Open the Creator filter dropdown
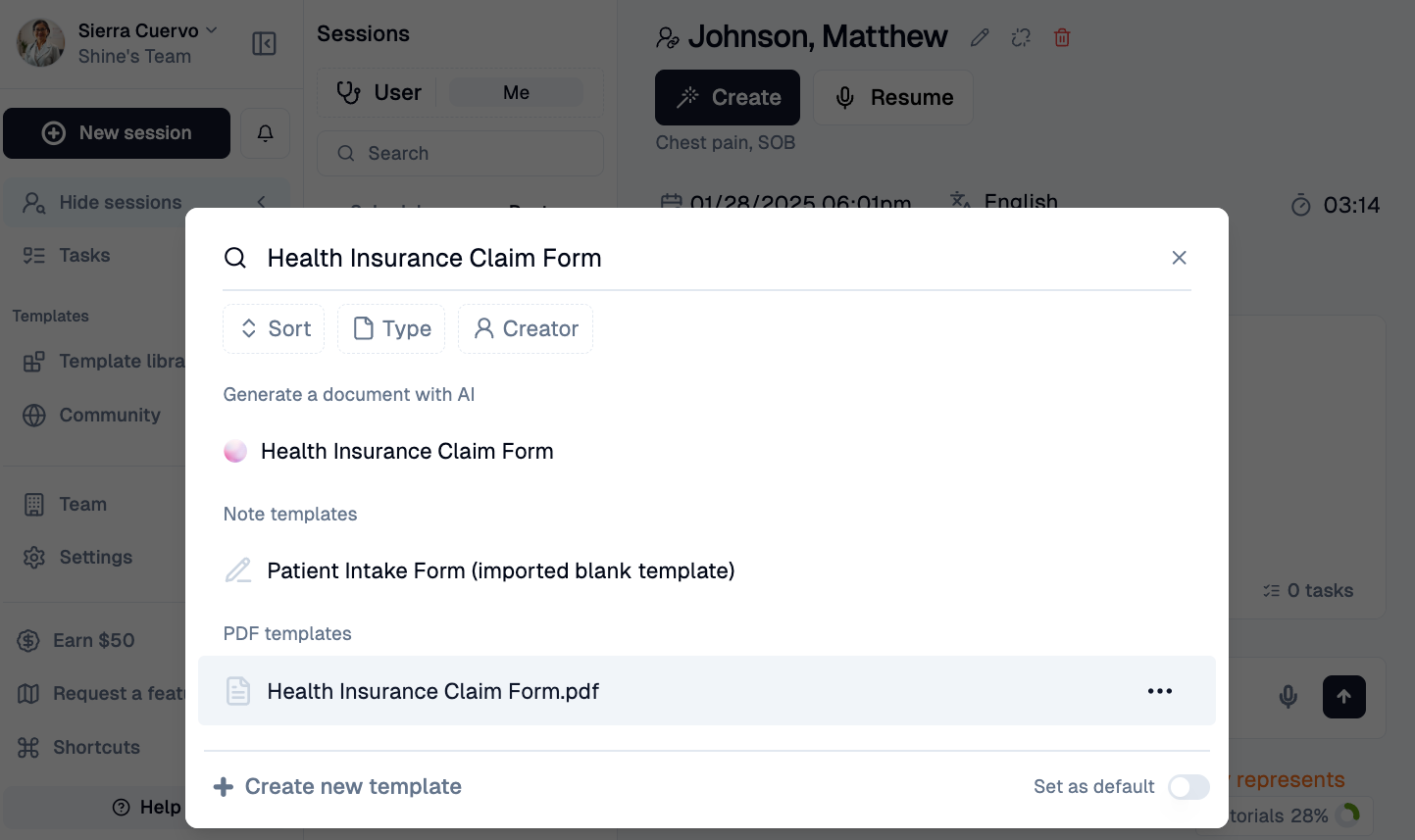The height and width of the screenshot is (840, 1415). pos(525,328)
